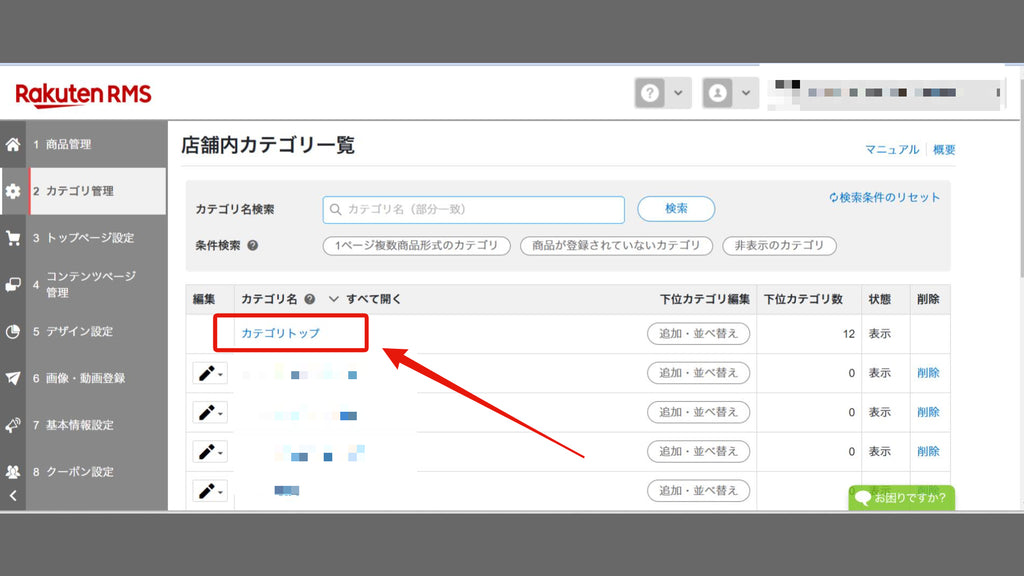Click the help question mark icon in header

(650, 93)
